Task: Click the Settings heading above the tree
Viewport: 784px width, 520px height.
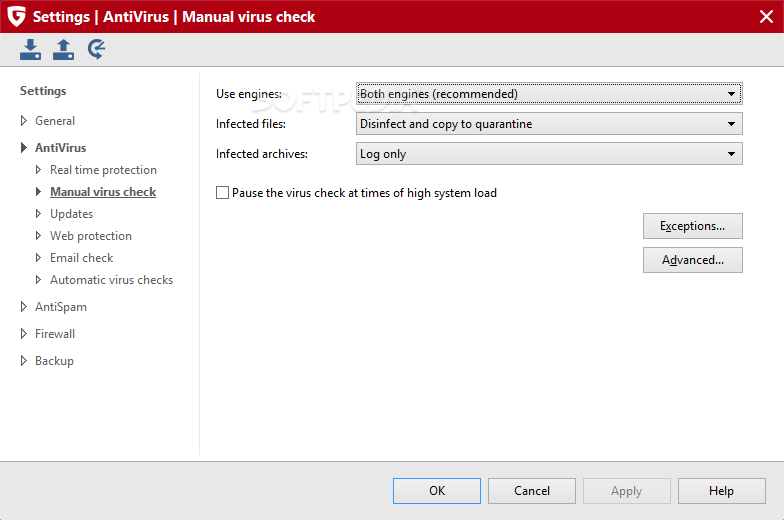Action: [43, 91]
